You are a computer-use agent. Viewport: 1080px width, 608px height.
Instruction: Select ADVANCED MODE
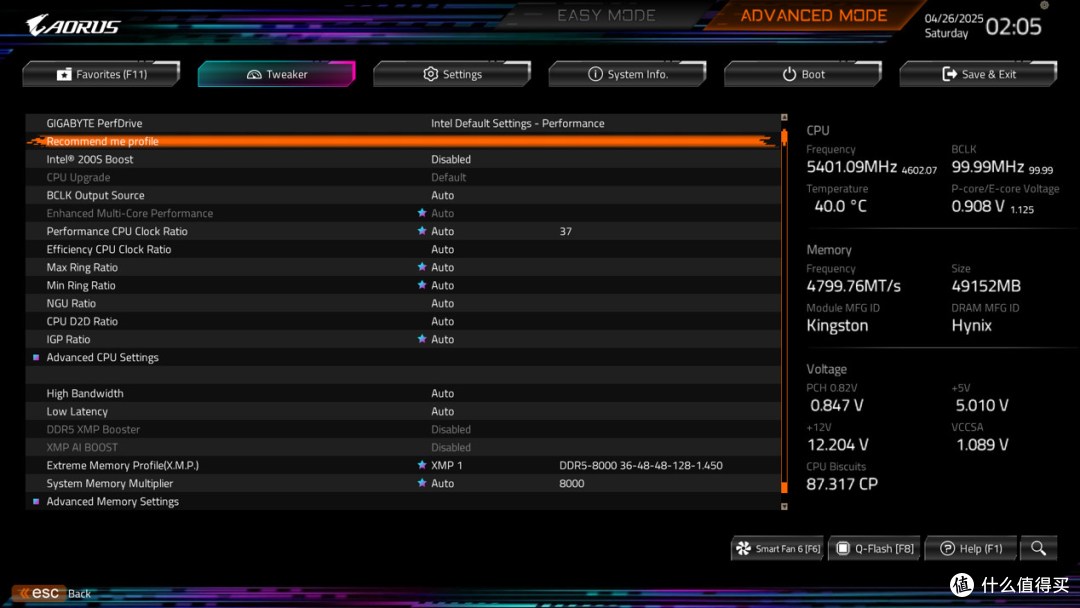(813, 15)
